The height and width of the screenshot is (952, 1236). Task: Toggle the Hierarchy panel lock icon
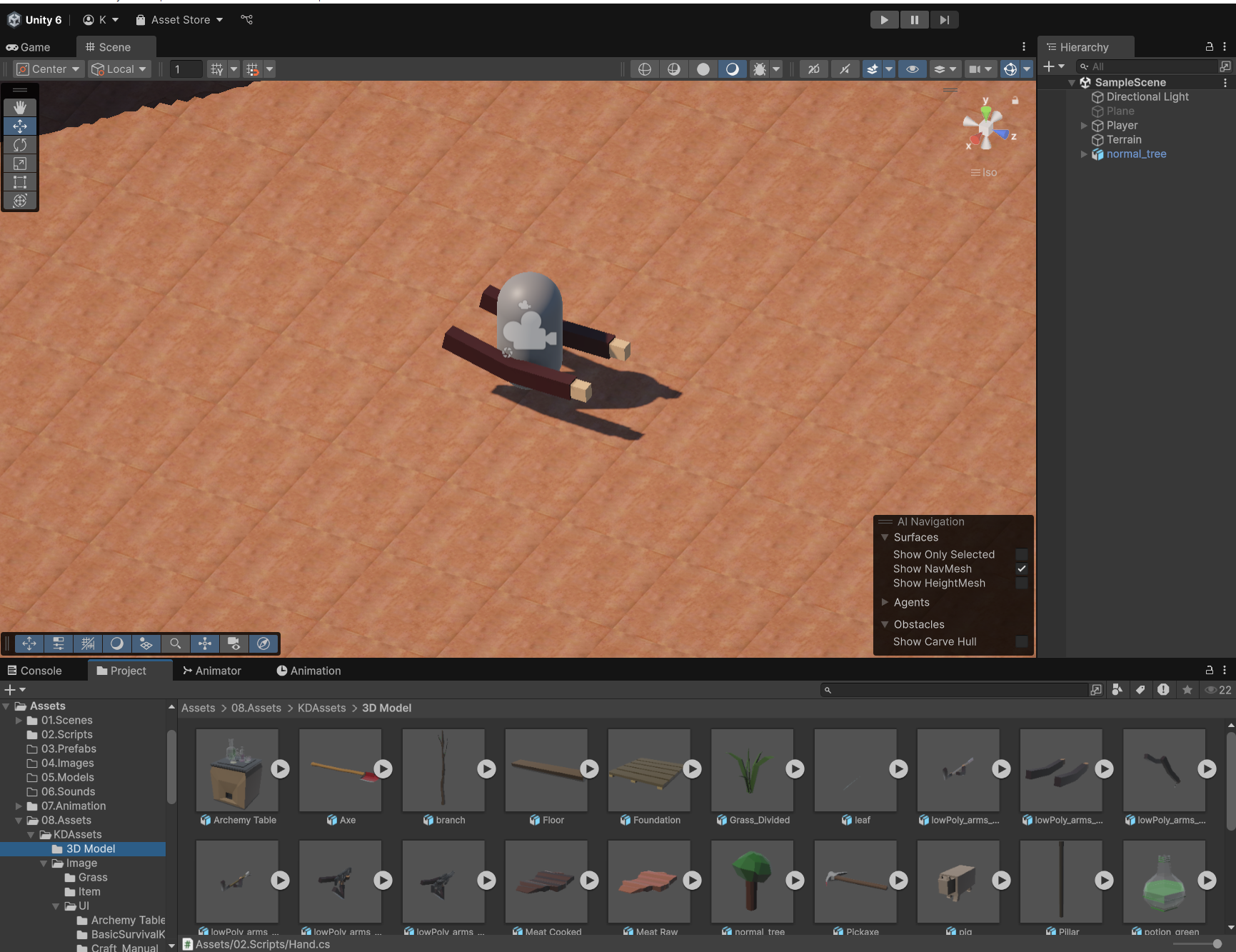click(x=1209, y=46)
